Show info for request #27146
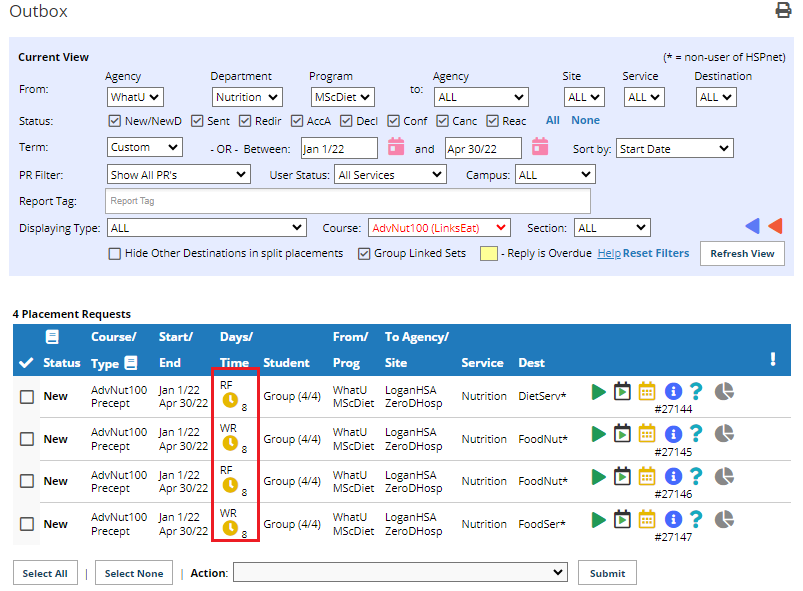 click(673, 477)
